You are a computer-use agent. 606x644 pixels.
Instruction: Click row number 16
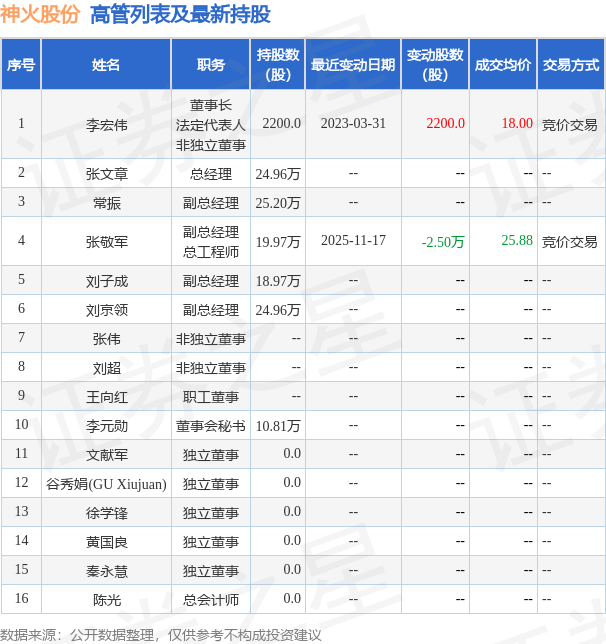click(21, 598)
